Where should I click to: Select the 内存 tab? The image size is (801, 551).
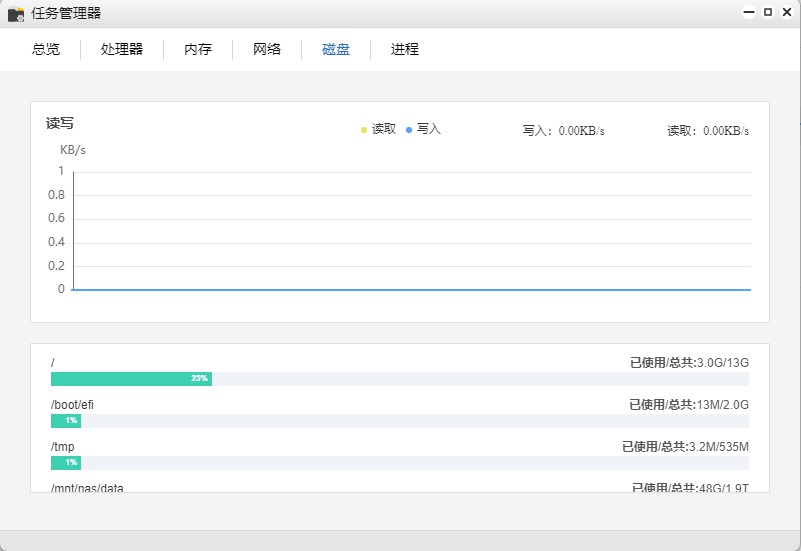click(x=198, y=49)
